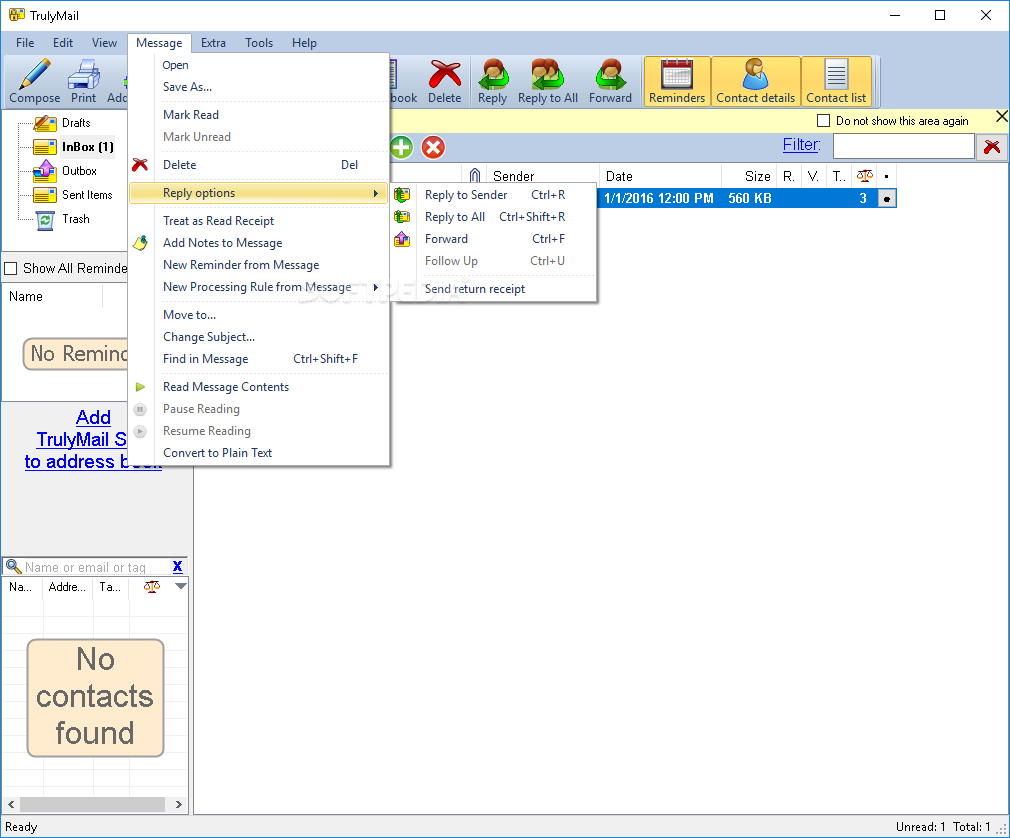
Task: Expand the Reply options submenu arrow
Action: click(x=376, y=193)
